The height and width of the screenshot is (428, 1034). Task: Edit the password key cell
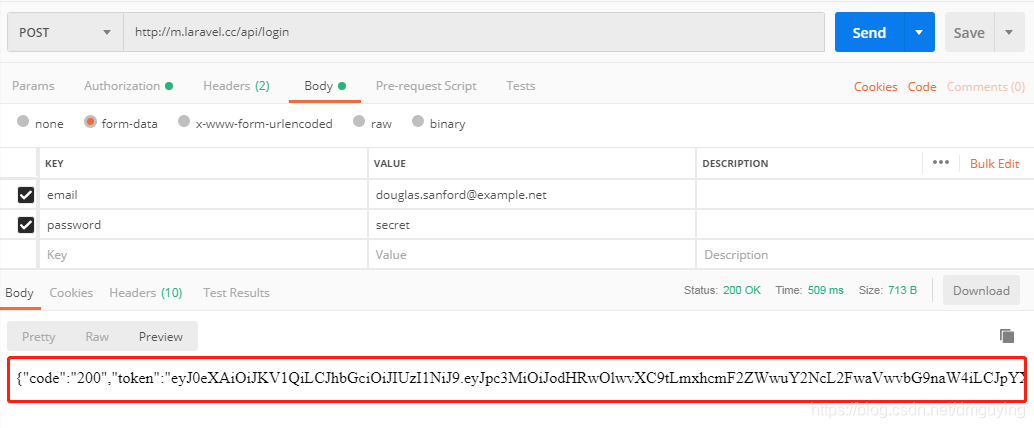click(x=203, y=225)
